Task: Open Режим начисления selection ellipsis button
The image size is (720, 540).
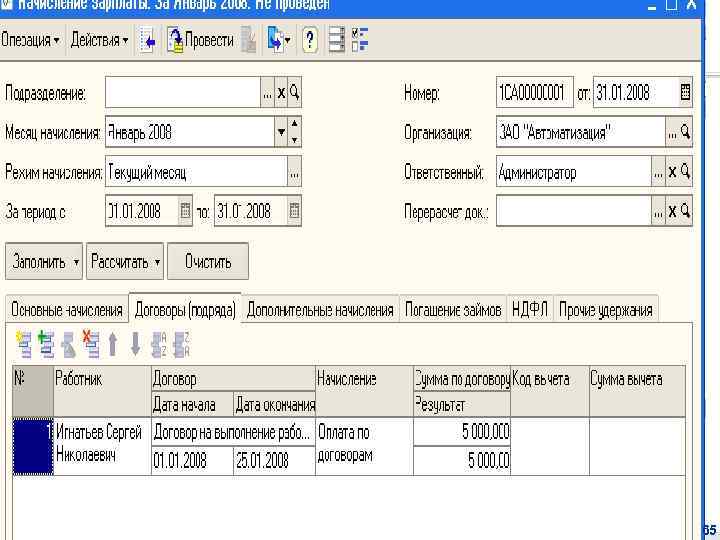Action: click(294, 172)
